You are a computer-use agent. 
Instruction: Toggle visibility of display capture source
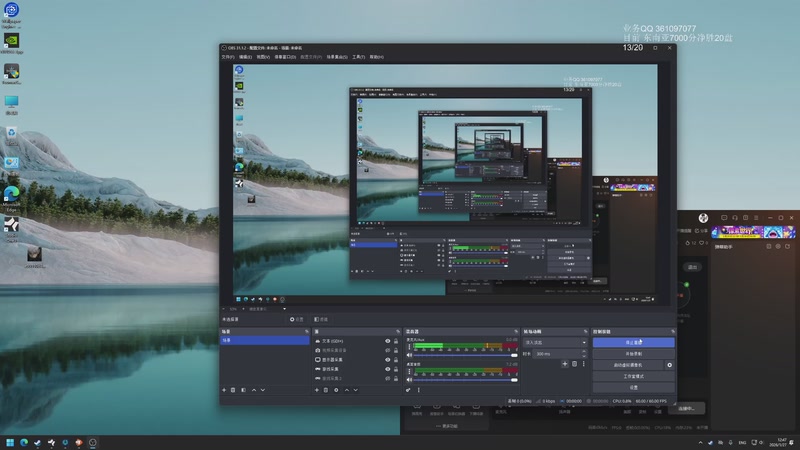point(388,360)
